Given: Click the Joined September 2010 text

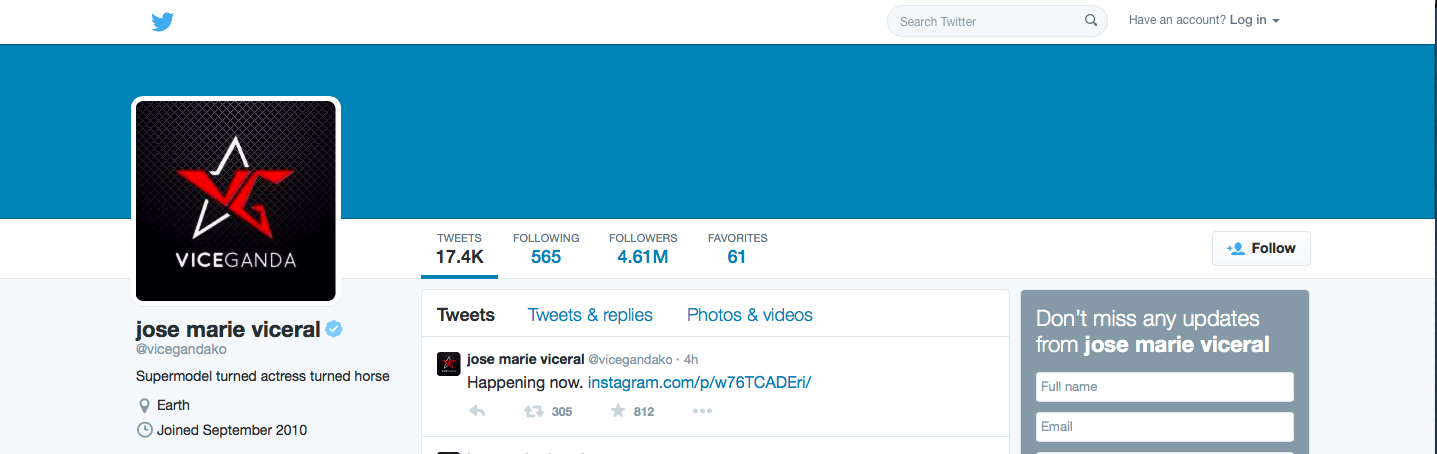Looking at the screenshot, I should (232, 430).
